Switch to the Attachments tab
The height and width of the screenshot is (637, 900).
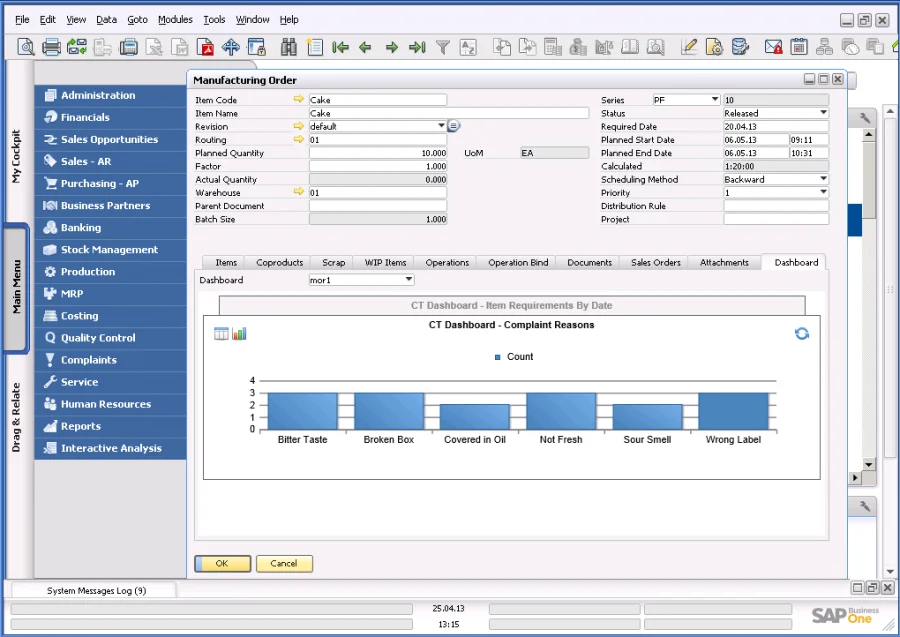724,262
